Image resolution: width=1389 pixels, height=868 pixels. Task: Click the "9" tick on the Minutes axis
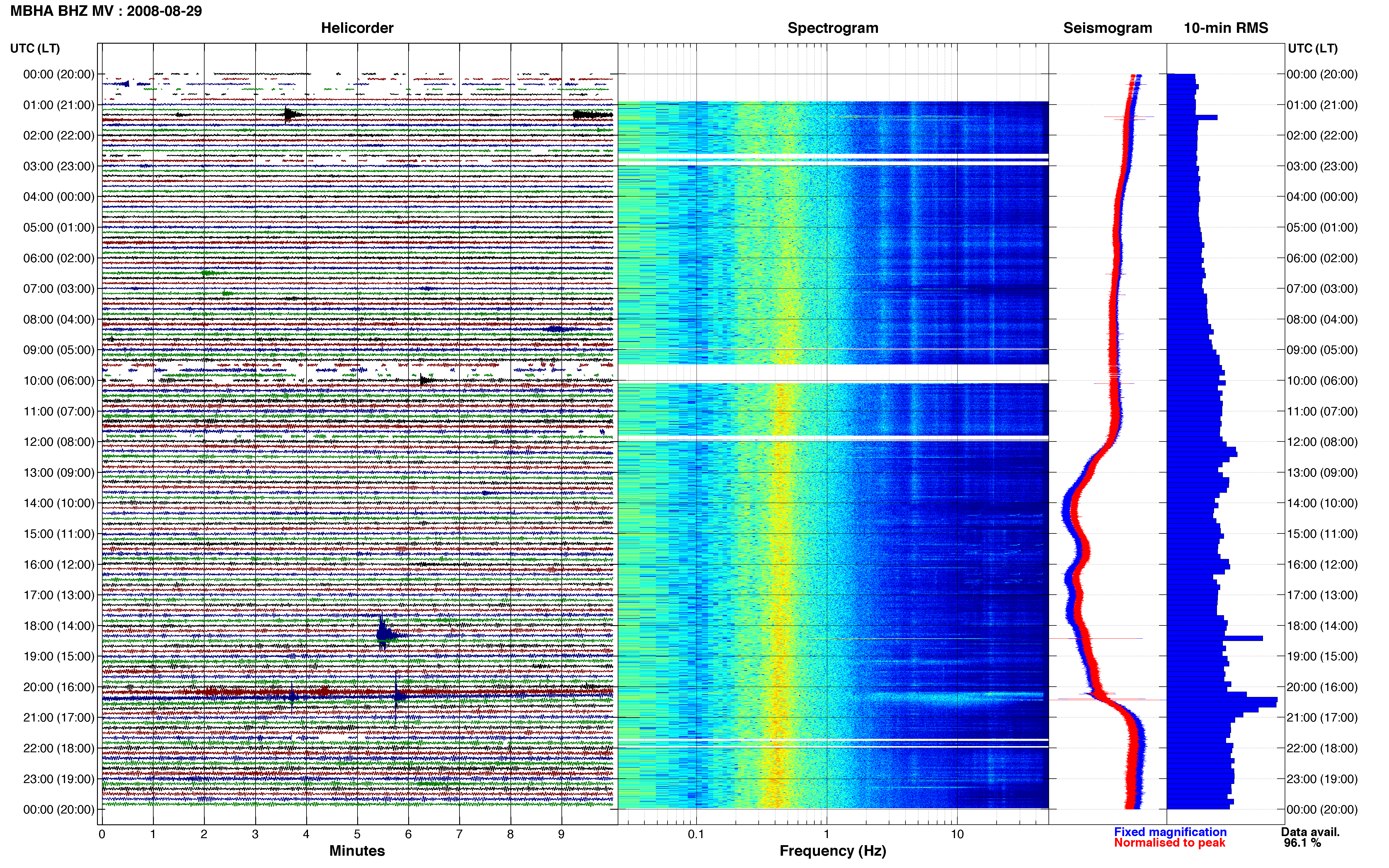point(561,835)
